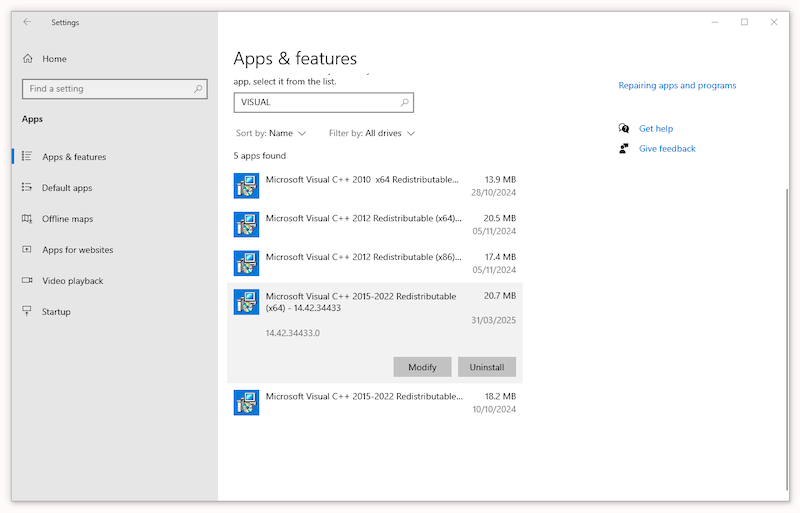Click the Give feedback icon

coord(624,149)
